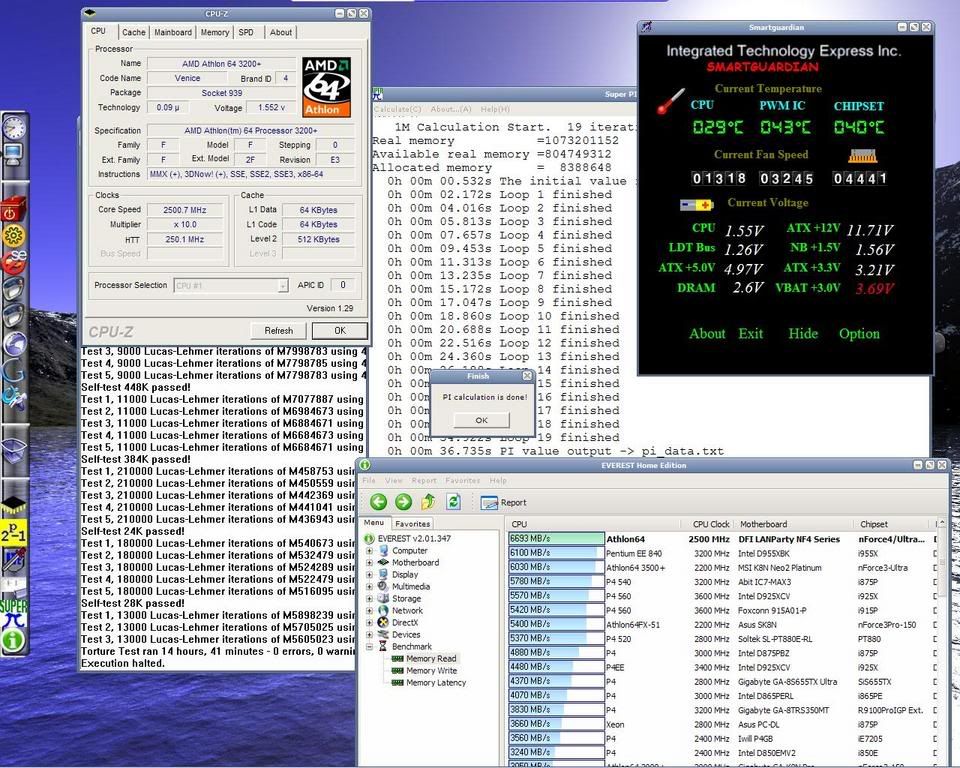This screenshot has width=960, height=768.
Task: Click the 6693 MB/s Athlon64 result bar
Action: tap(556, 539)
